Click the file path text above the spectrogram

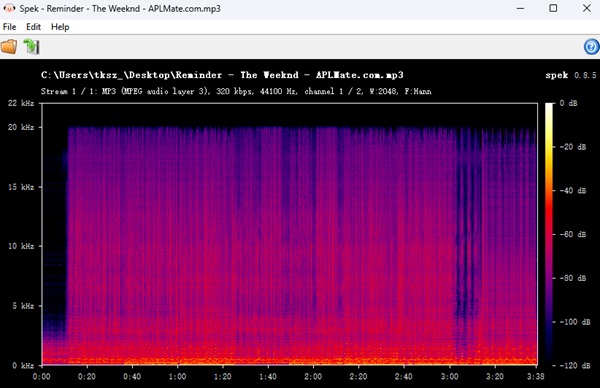point(222,75)
